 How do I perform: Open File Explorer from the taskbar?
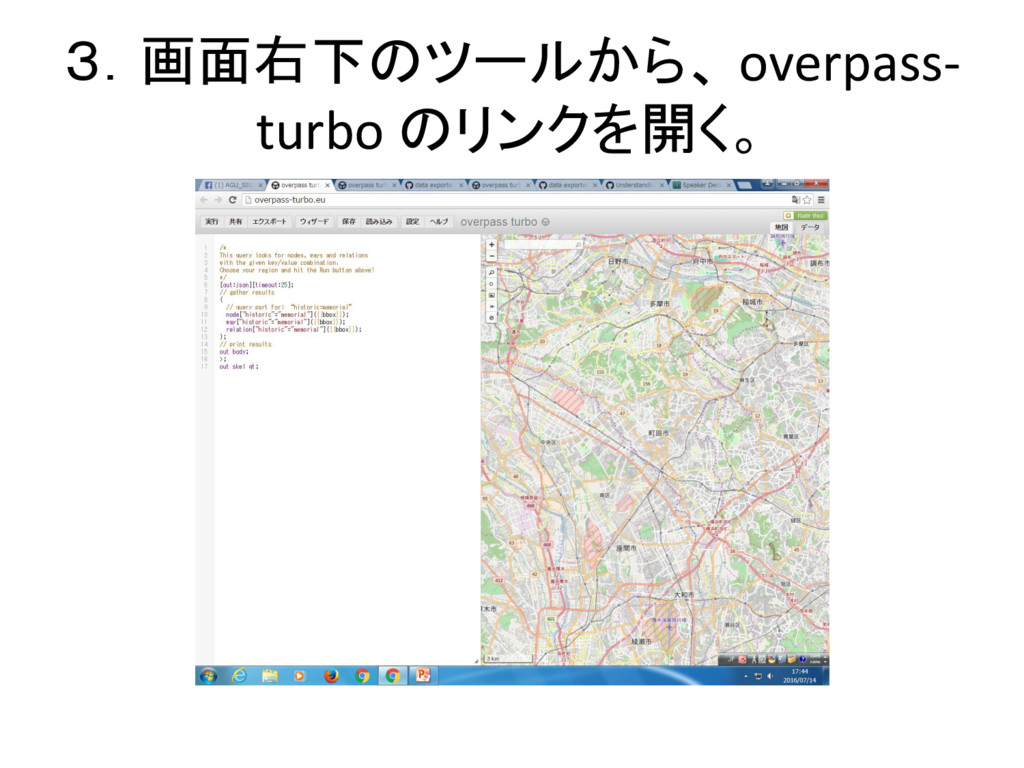pos(270,676)
